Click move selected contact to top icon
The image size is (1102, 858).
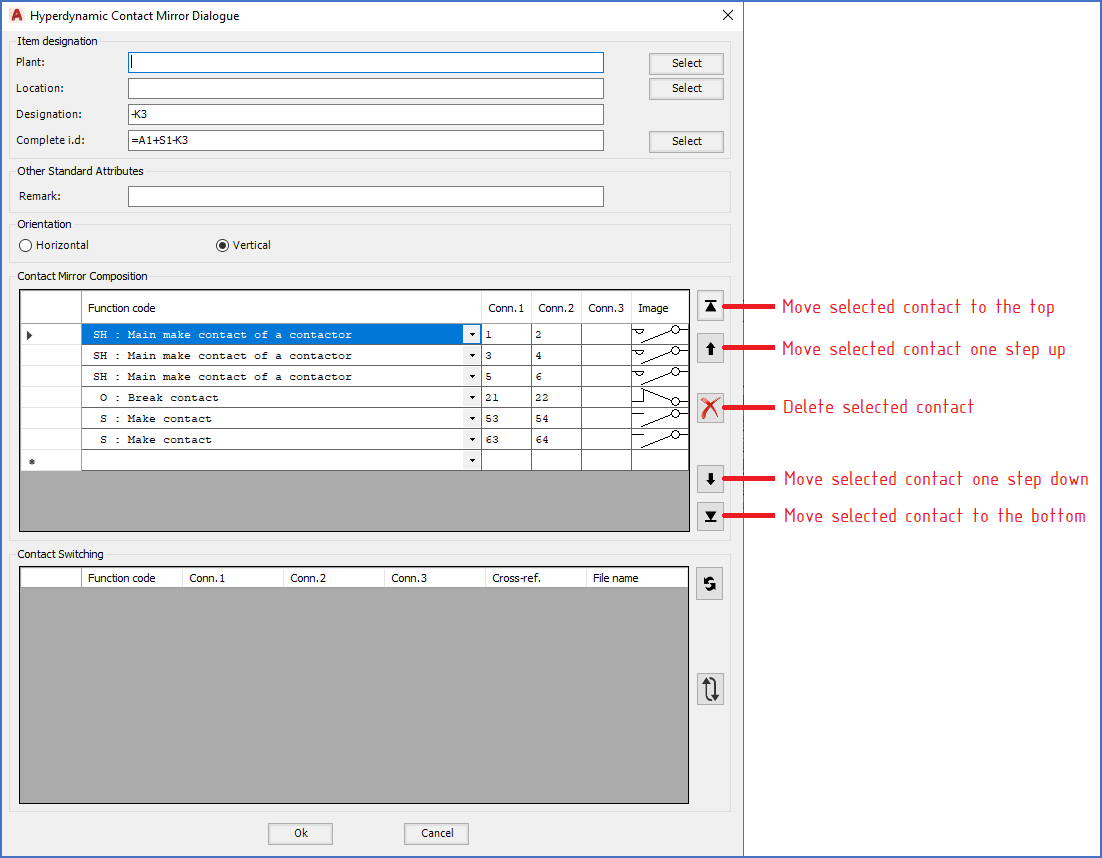710,307
